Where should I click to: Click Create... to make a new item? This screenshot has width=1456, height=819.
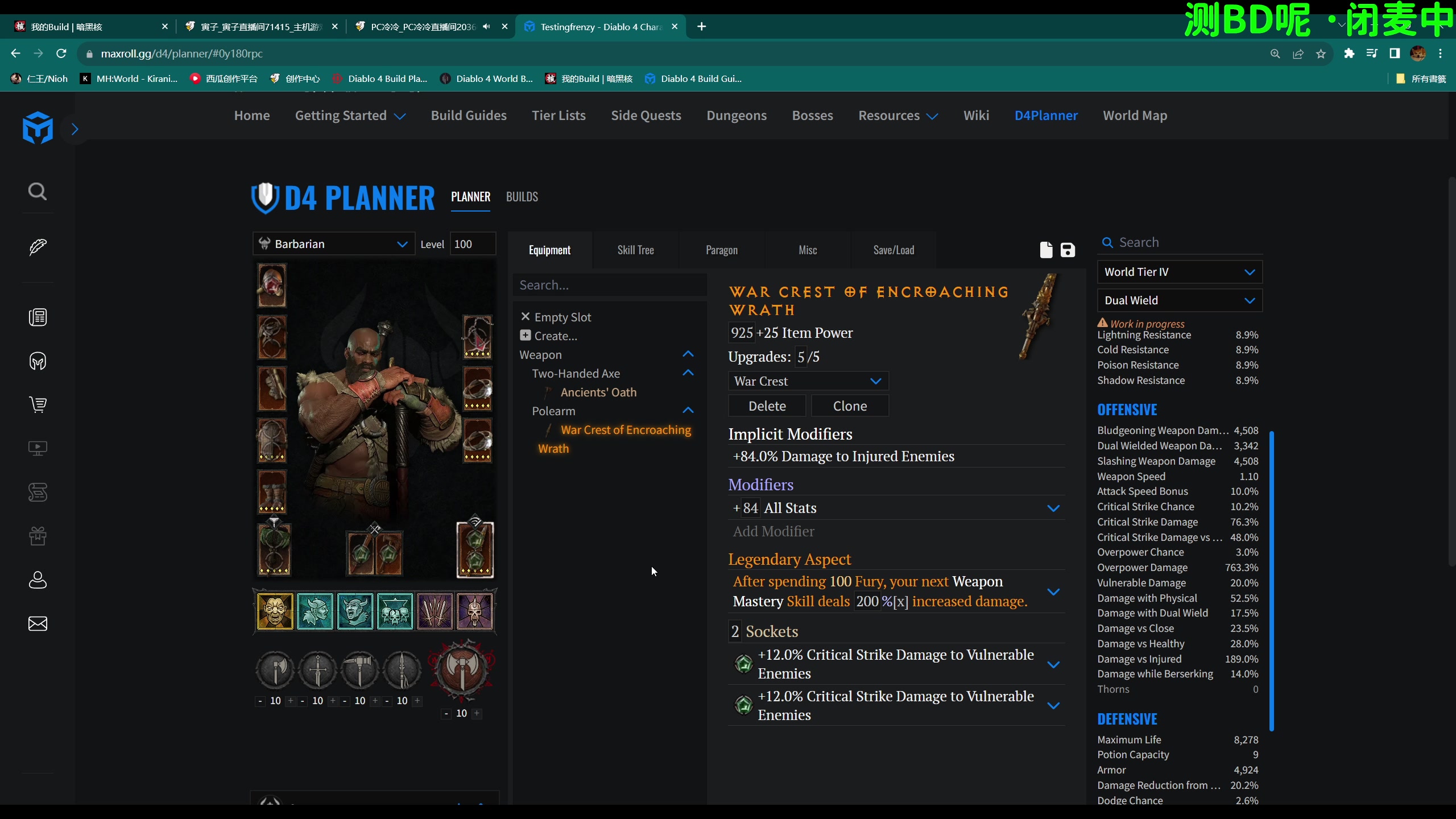(548, 336)
